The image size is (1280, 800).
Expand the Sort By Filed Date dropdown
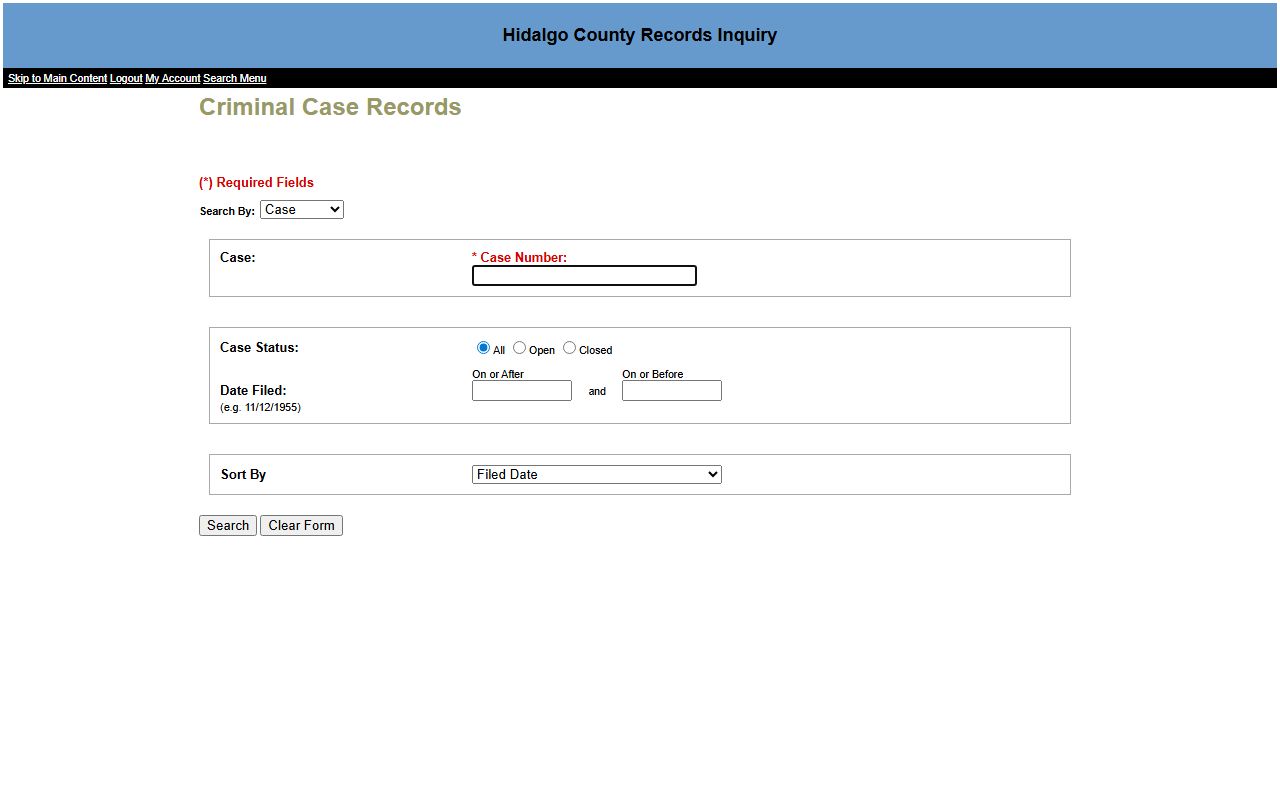point(597,475)
